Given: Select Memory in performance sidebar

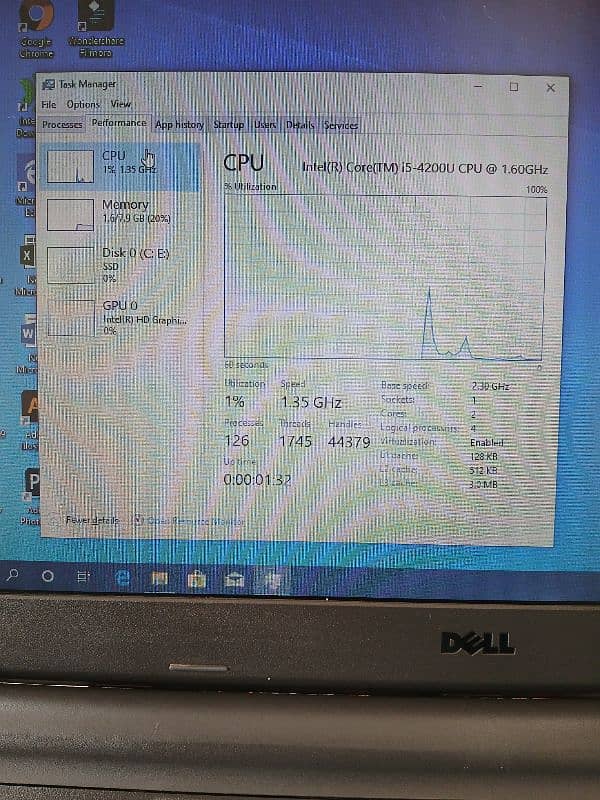Looking at the screenshot, I should [120, 215].
